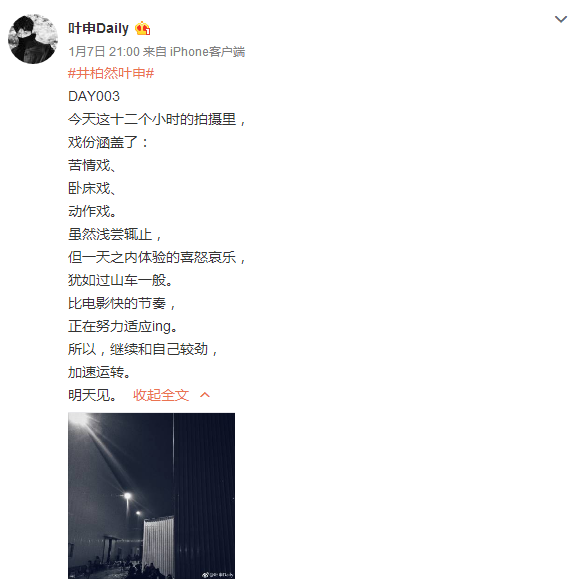Click the 加速运转 text line
The width and height of the screenshot is (573, 583).
pyautogui.click(x=99, y=372)
